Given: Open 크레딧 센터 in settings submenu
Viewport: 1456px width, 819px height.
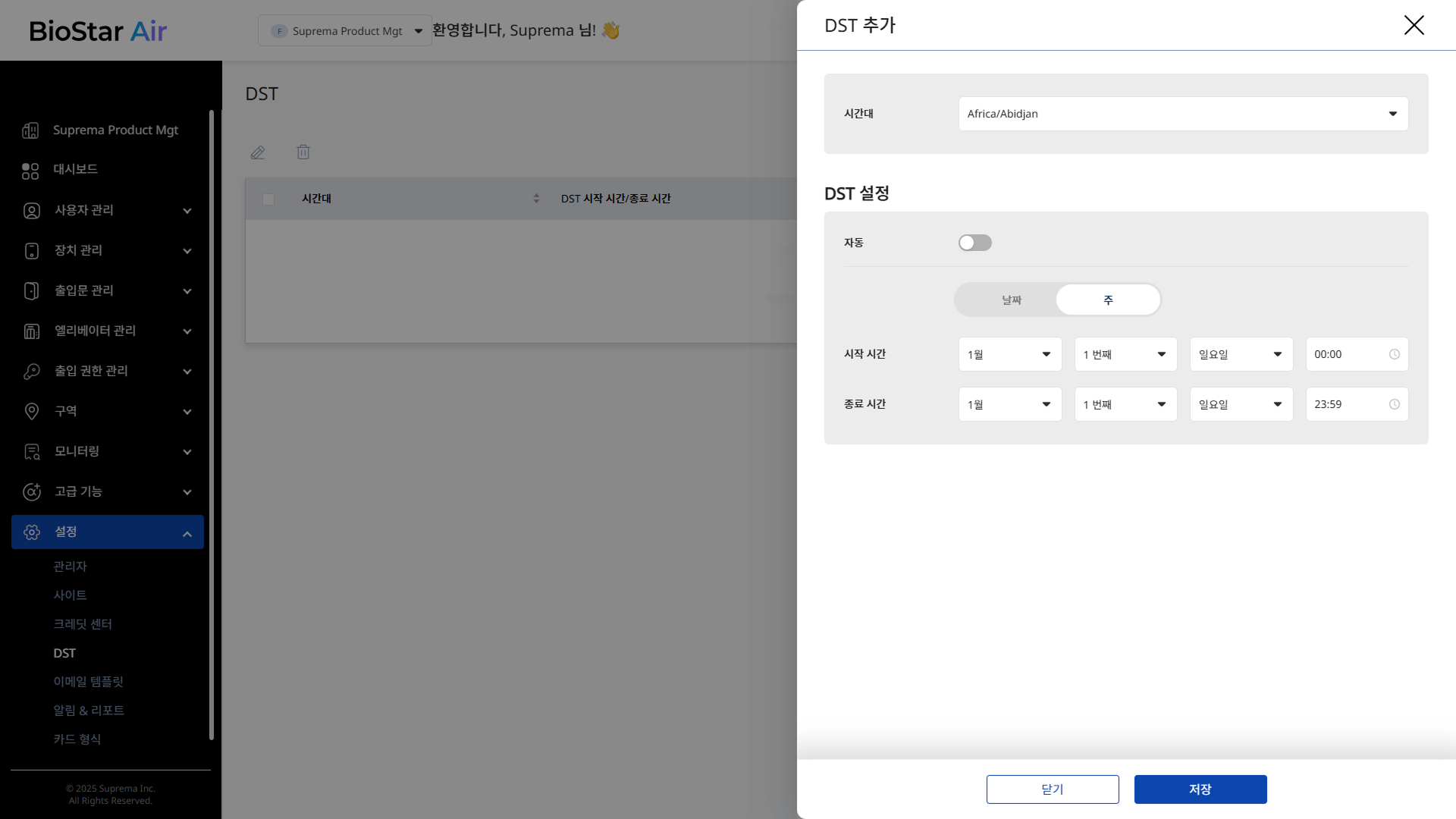Looking at the screenshot, I should tap(83, 624).
